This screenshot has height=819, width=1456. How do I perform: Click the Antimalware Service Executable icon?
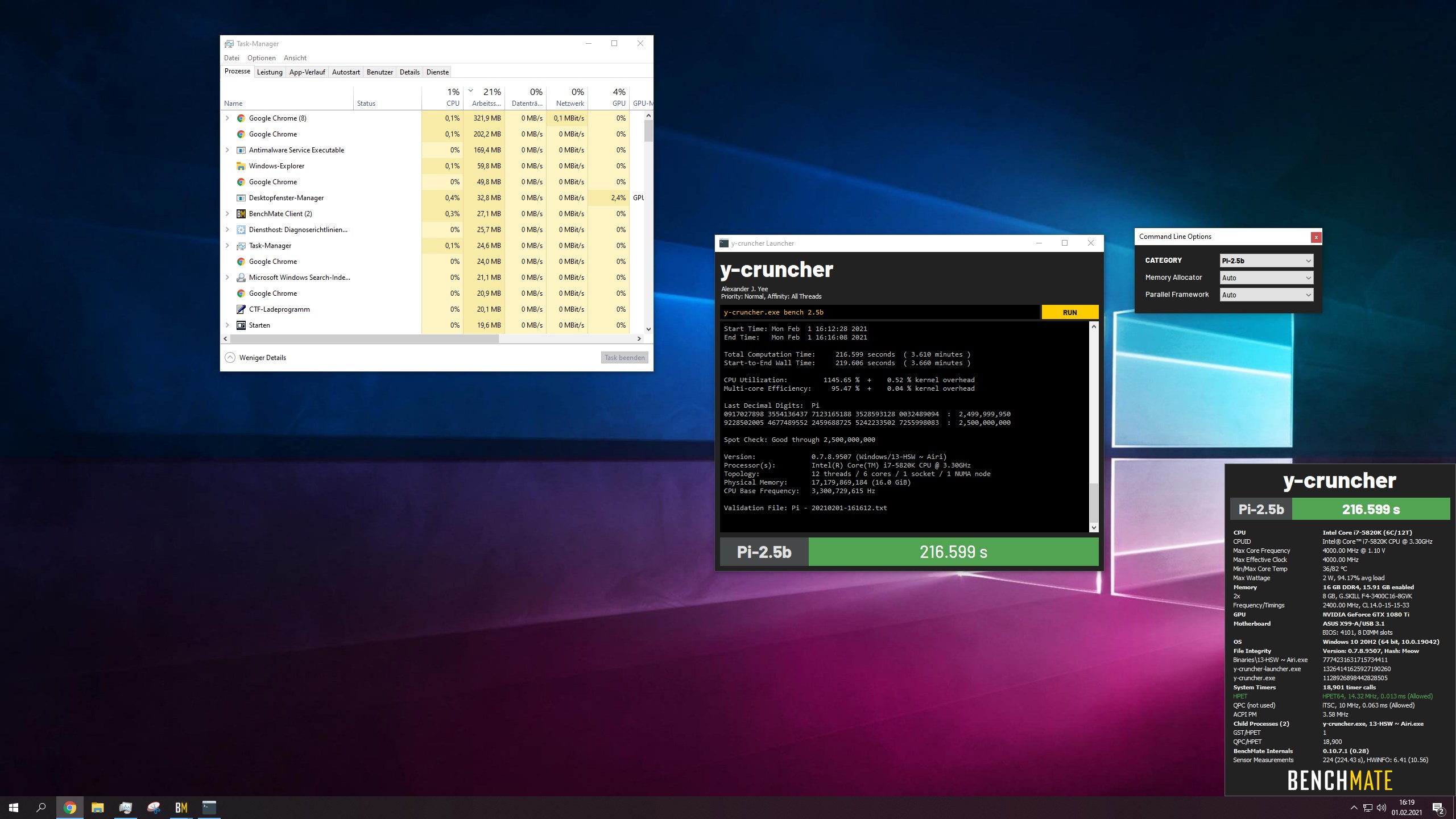241,150
